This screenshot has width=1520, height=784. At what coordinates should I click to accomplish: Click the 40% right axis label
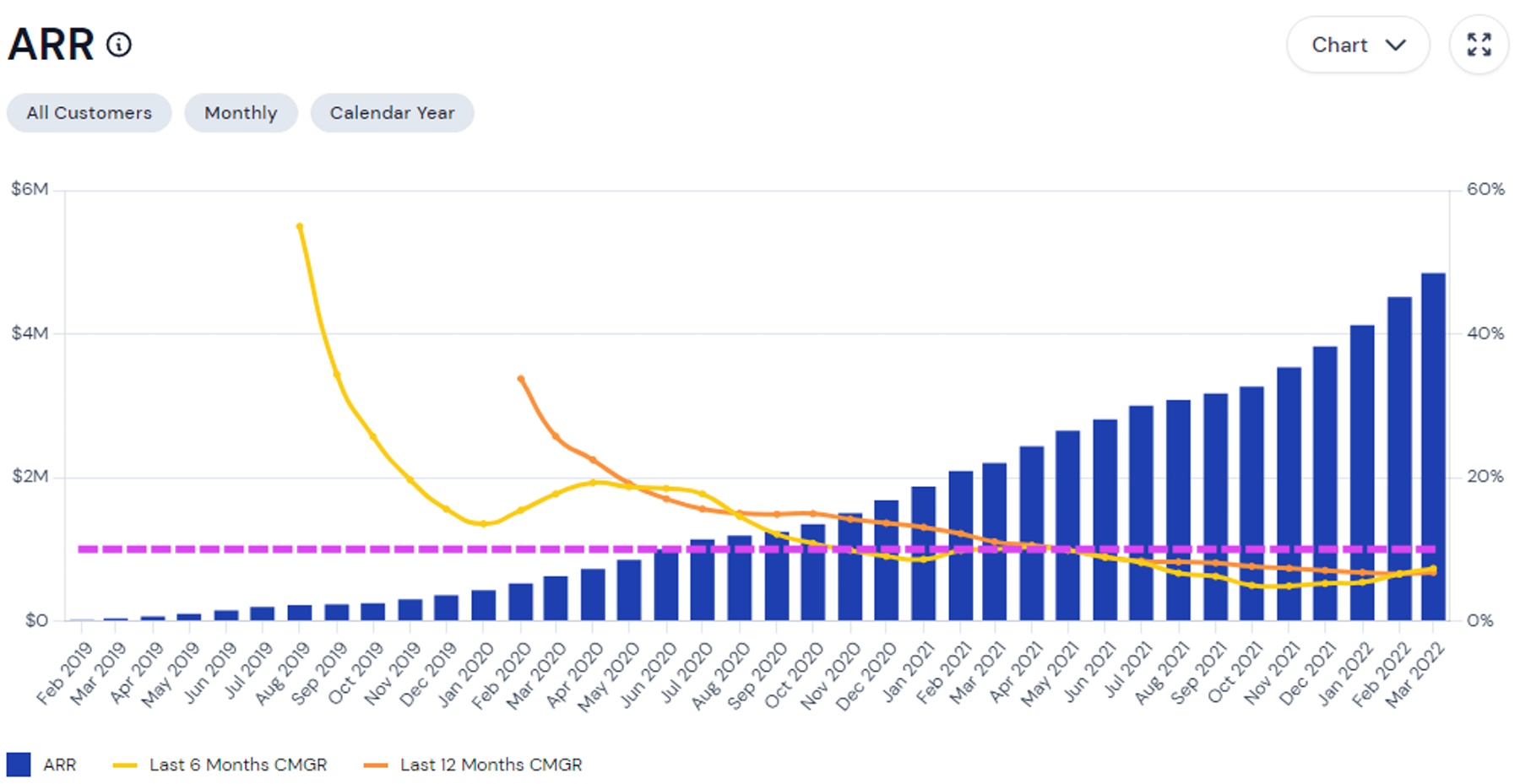1485,333
